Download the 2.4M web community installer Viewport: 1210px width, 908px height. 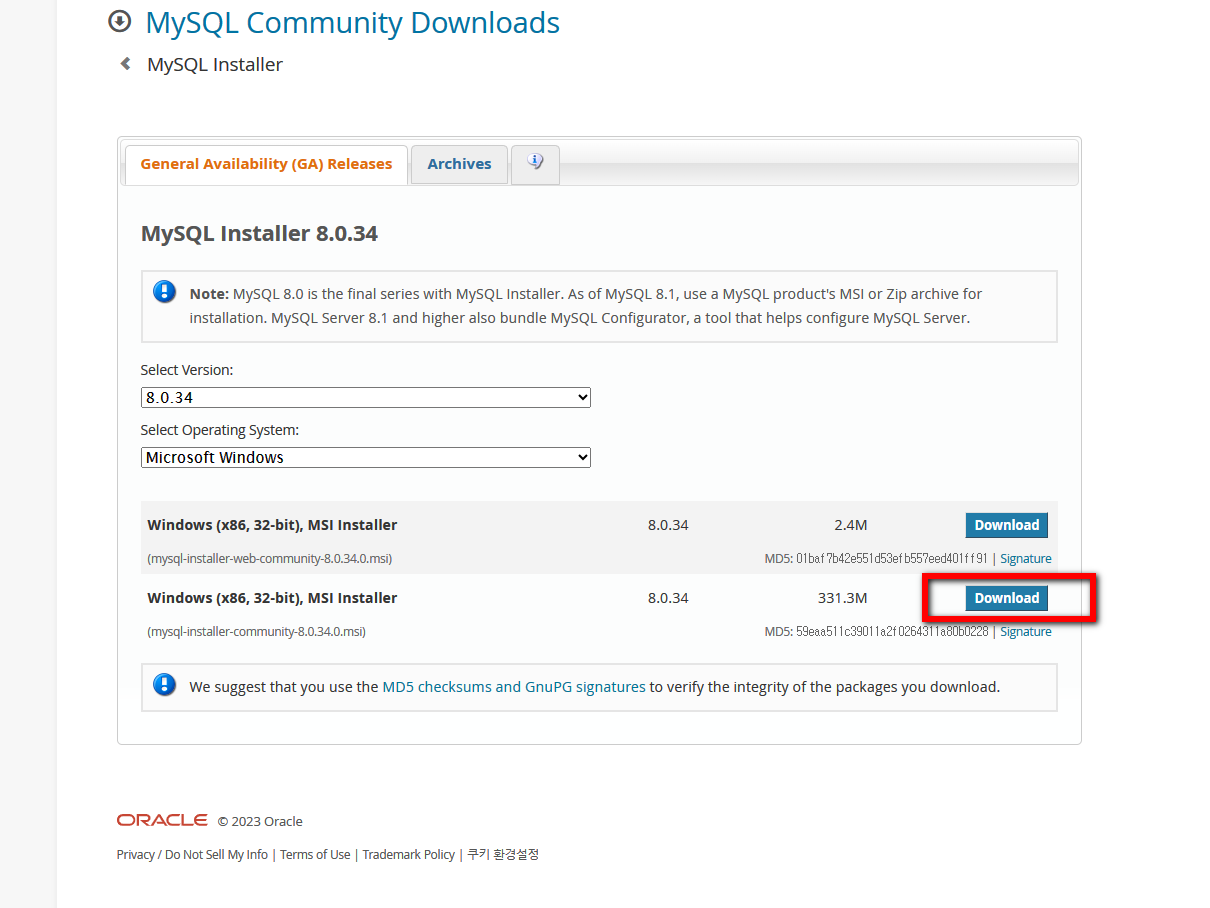point(1006,525)
